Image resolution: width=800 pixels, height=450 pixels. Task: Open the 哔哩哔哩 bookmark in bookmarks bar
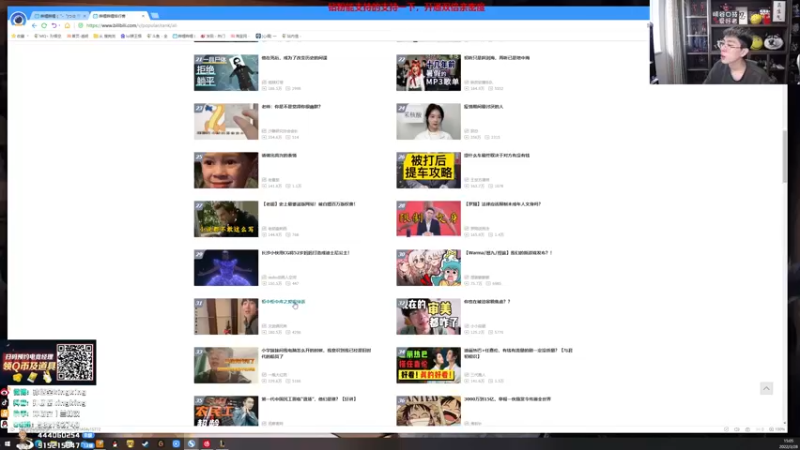(x=184, y=36)
